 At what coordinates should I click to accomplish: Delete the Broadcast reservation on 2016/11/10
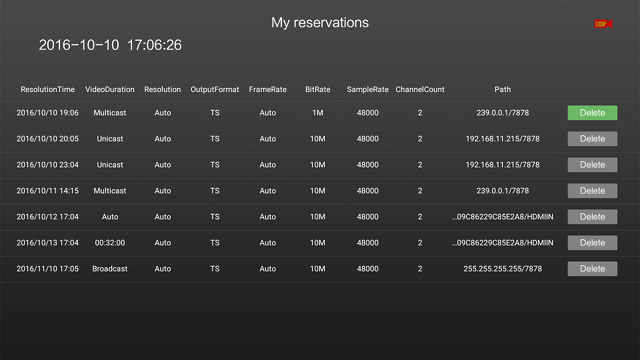592,269
